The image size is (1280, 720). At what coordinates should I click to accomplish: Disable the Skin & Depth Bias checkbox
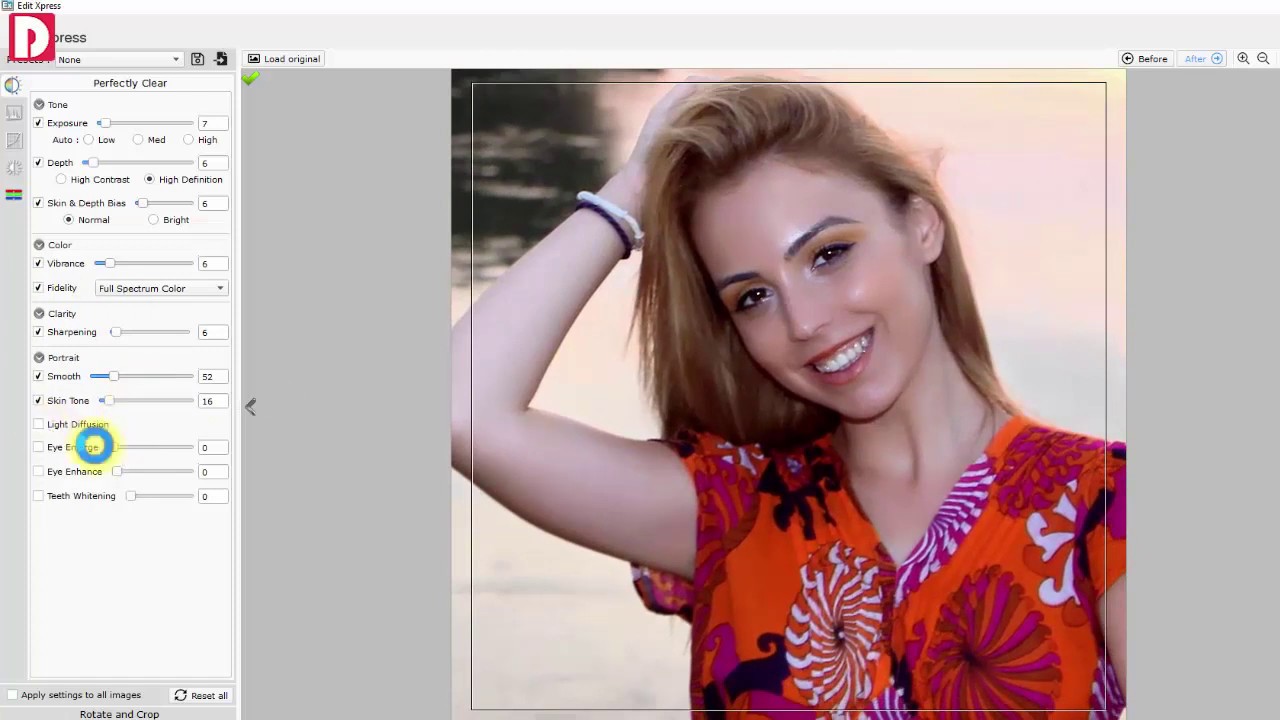click(38, 203)
